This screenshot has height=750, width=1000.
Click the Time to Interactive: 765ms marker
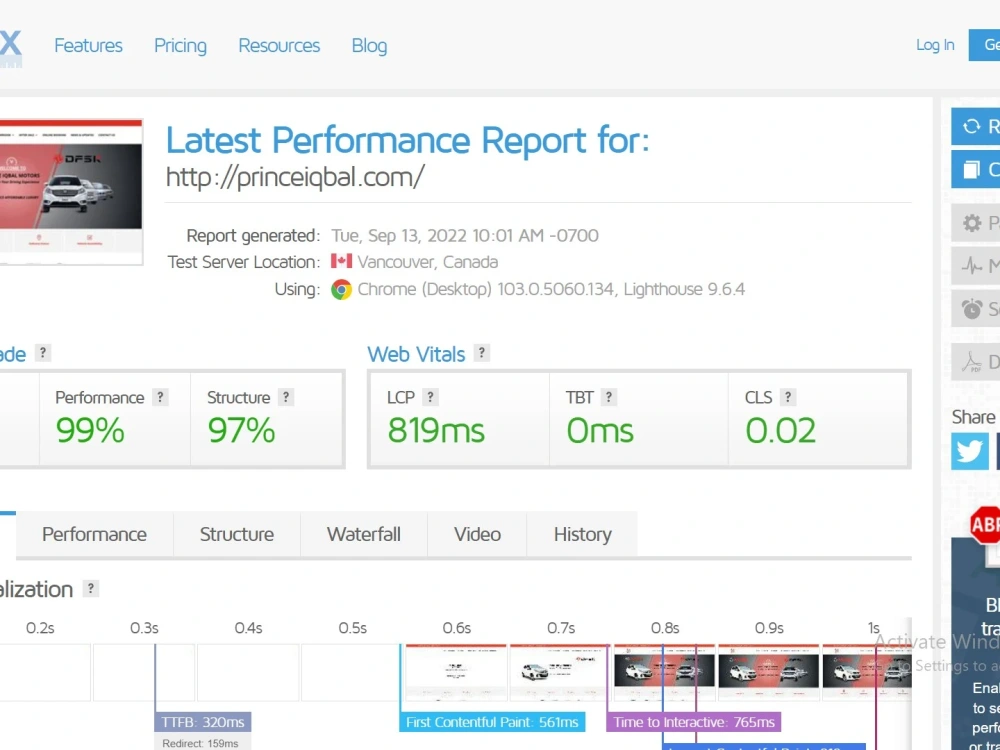[x=693, y=722]
